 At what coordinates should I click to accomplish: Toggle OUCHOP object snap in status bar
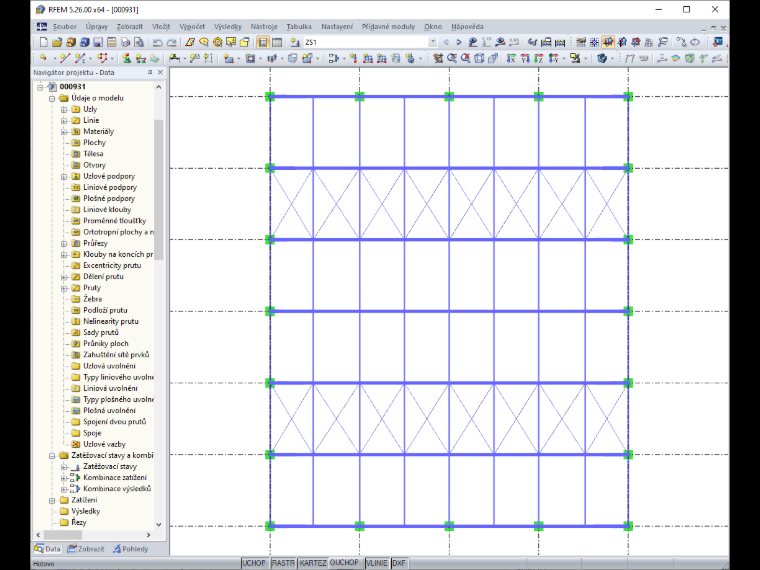click(344, 562)
